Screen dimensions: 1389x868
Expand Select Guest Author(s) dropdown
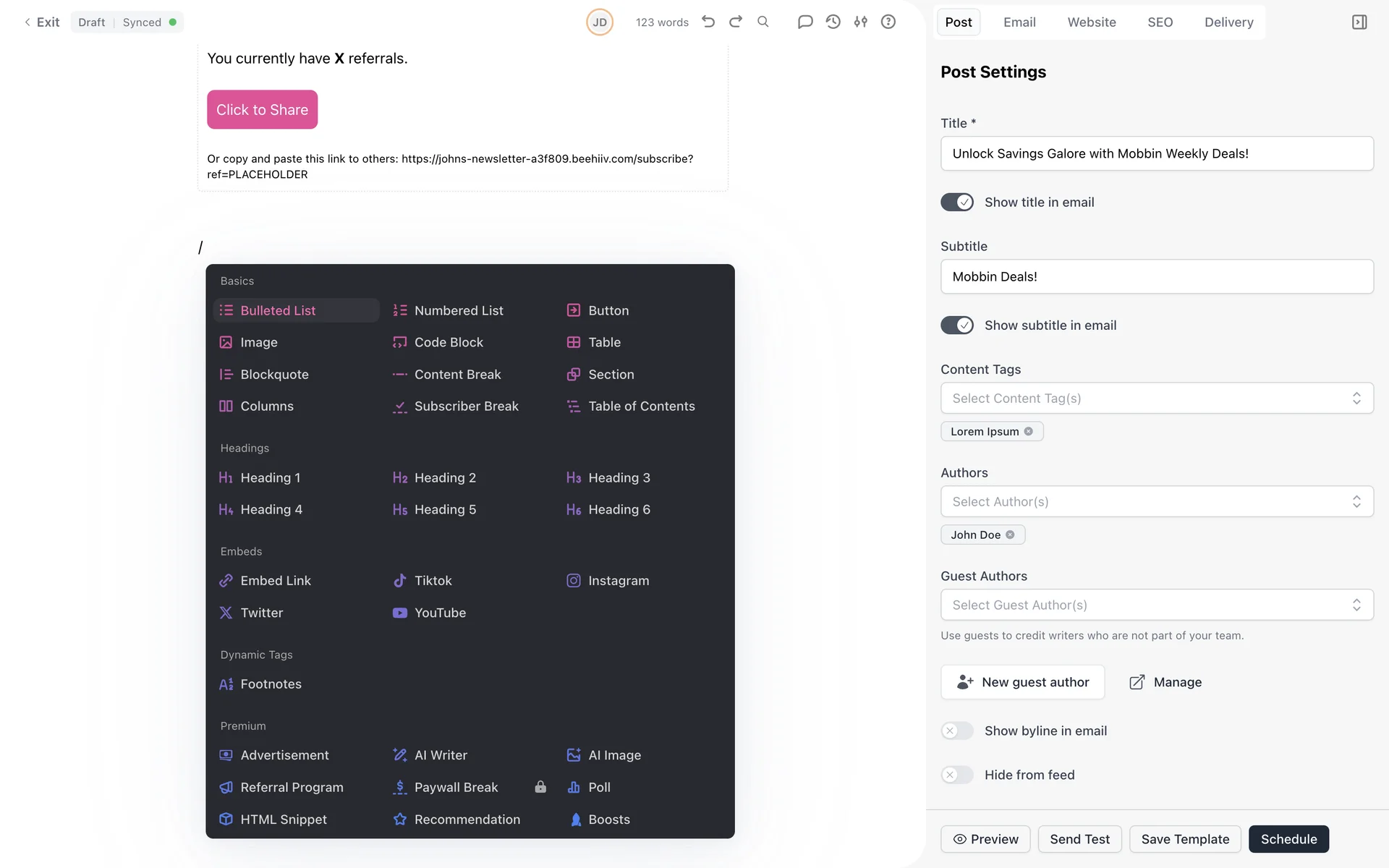pos(1156,605)
